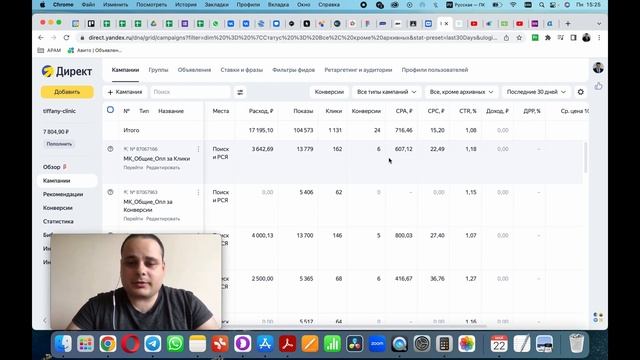Click status icon of МК_Общие_Опл за Клики campaign
This screenshot has width=640, height=360.
click(110, 149)
